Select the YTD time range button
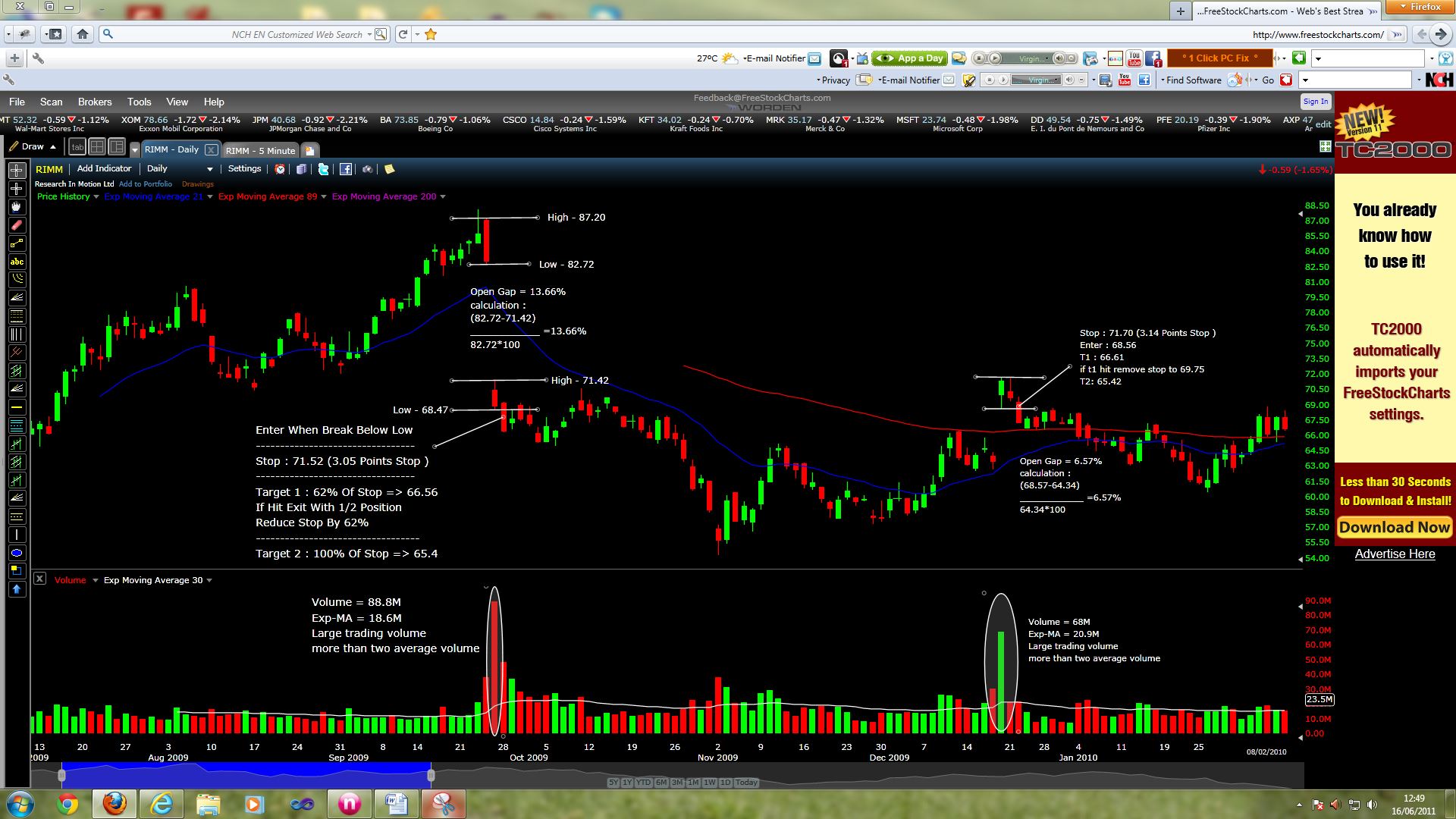This screenshot has width=1456, height=819. click(644, 783)
